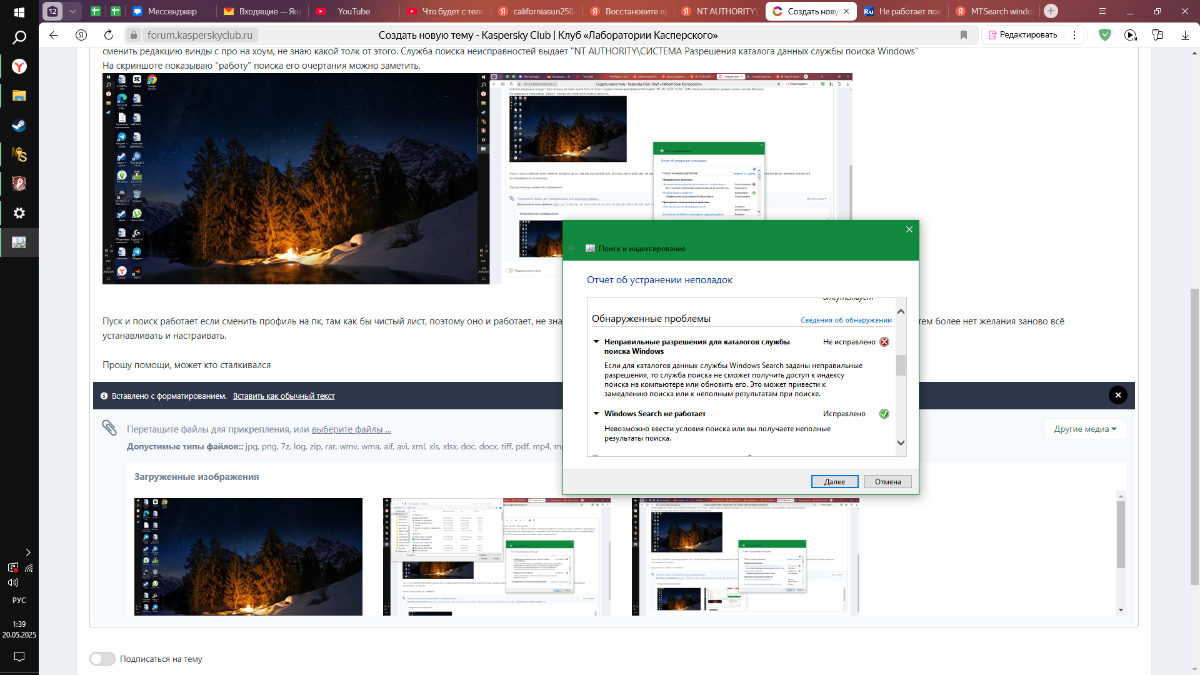The width and height of the screenshot is (1200, 675).
Task: Open File Explorer from the taskbar
Action: click(x=19, y=97)
